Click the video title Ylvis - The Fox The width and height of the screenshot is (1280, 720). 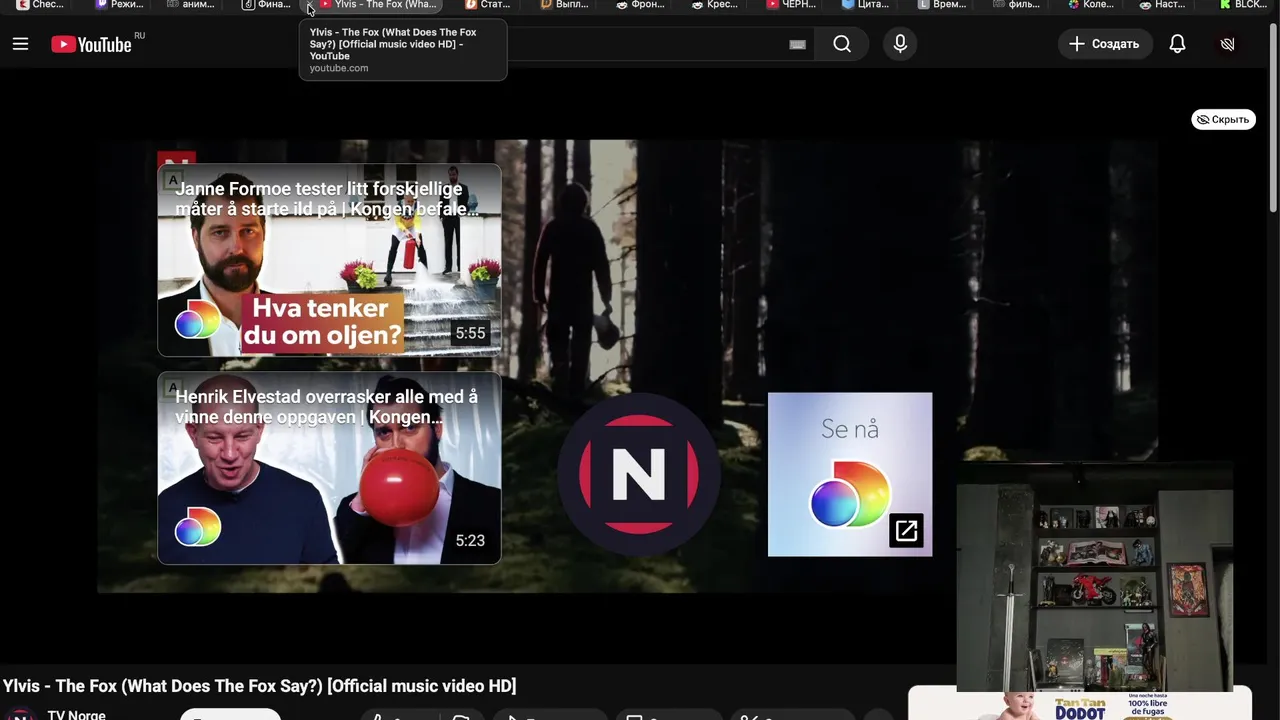coord(260,686)
